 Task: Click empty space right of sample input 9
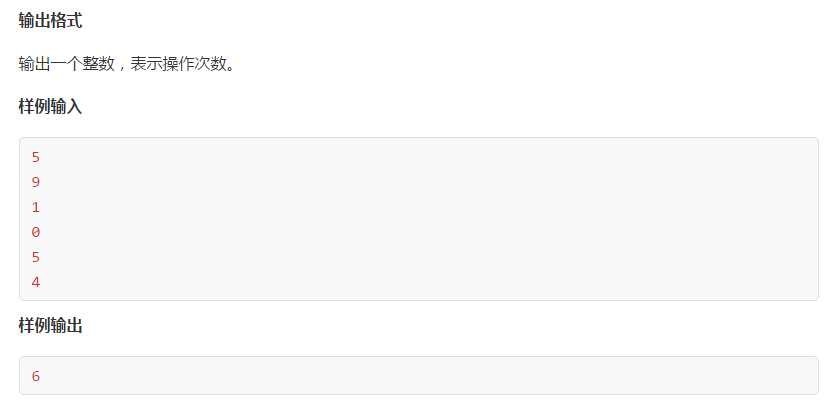[x=424, y=182]
